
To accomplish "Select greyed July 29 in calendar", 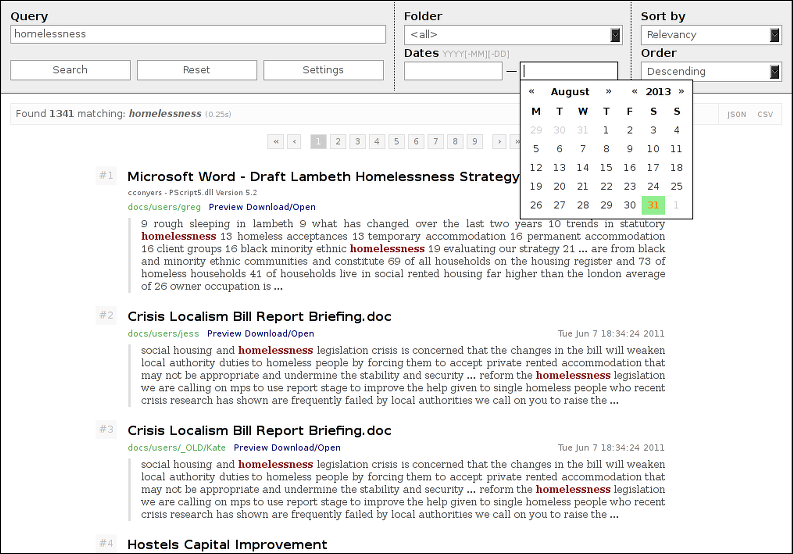I will tap(536, 130).
